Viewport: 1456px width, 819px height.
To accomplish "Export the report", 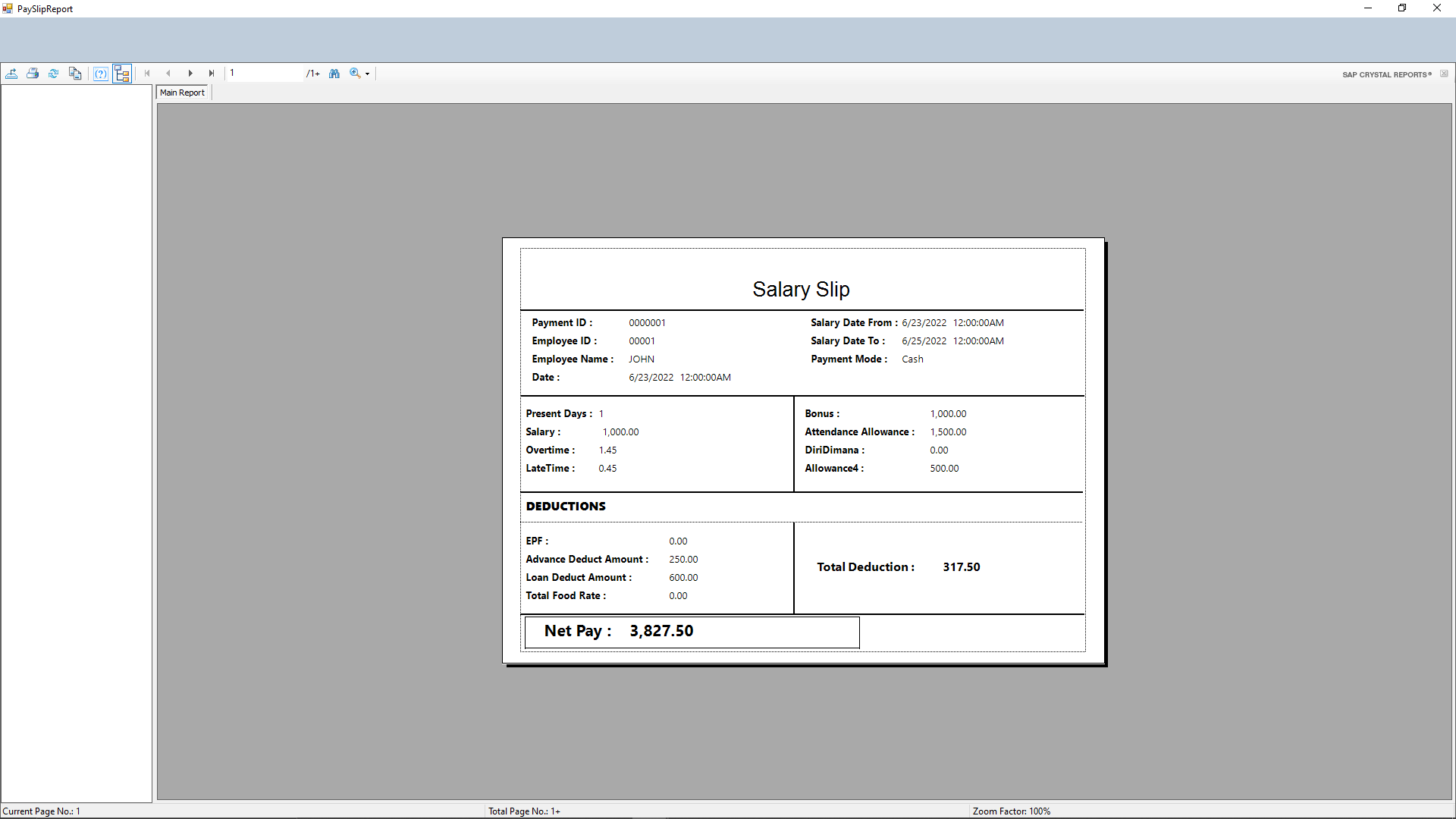I will 12,73.
